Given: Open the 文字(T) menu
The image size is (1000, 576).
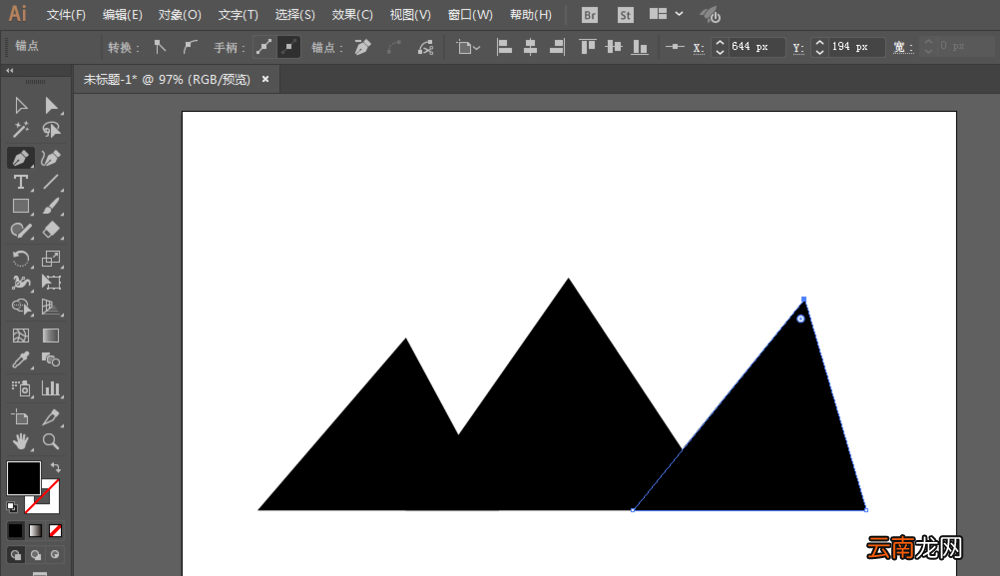Looking at the screenshot, I should (239, 15).
